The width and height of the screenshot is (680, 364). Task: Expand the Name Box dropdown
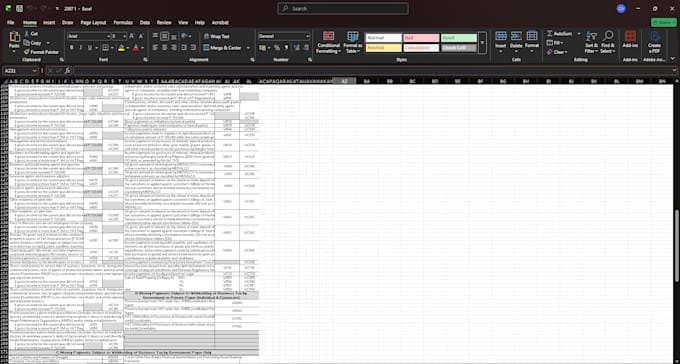(34, 71)
